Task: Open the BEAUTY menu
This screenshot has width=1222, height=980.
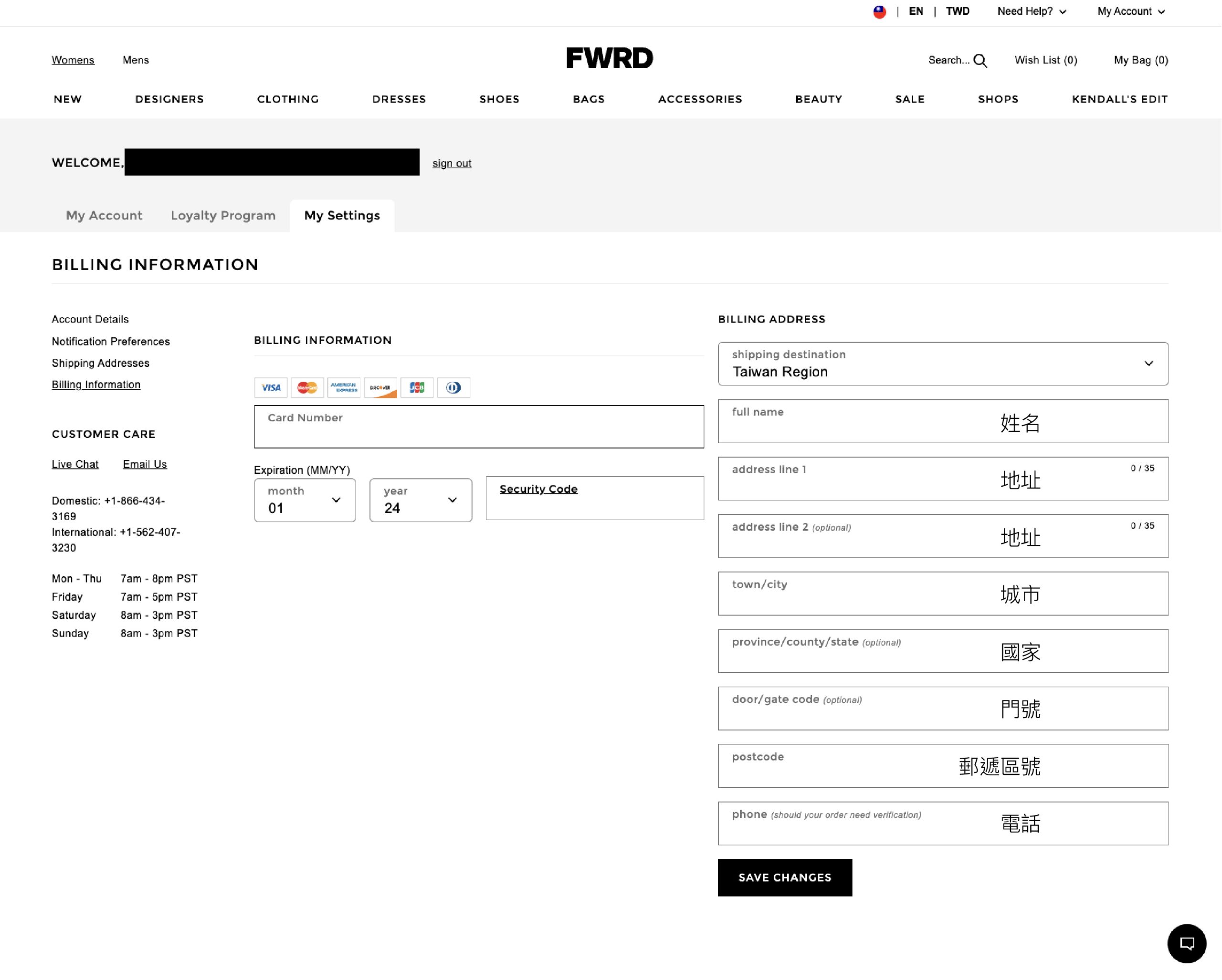Action: pos(819,99)
